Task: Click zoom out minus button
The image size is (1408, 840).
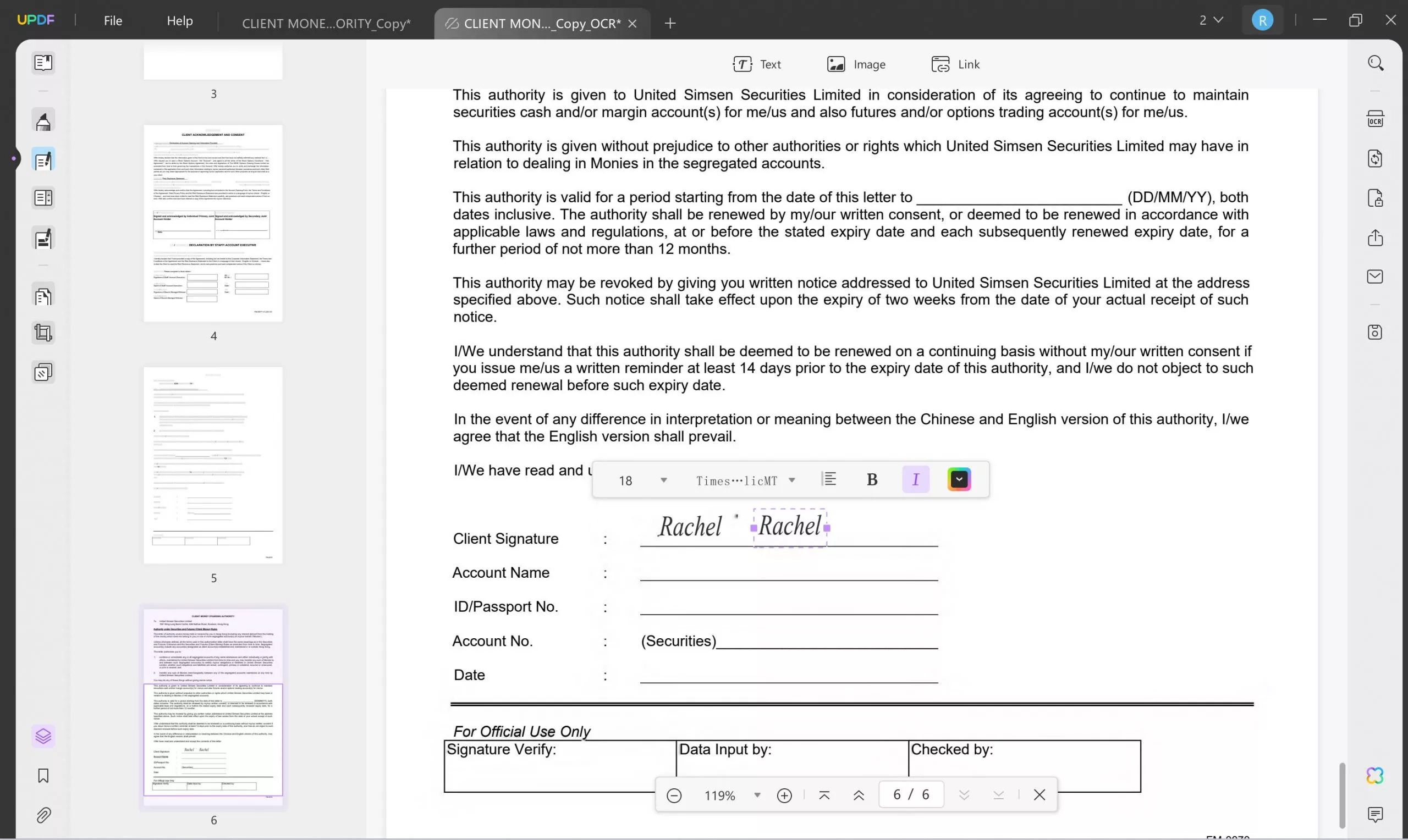Action: tap(673, 794)
